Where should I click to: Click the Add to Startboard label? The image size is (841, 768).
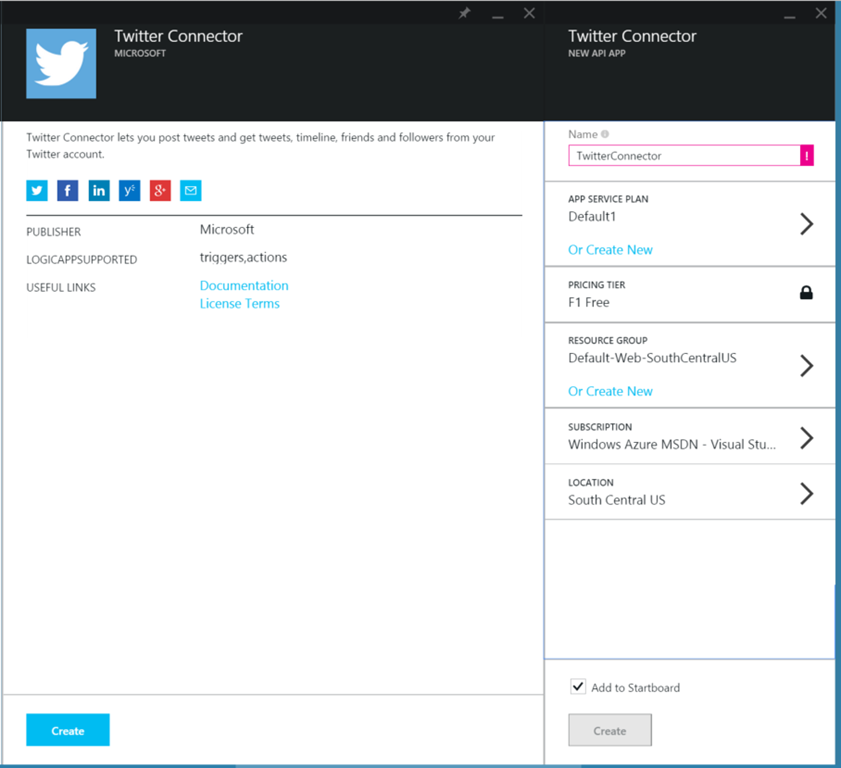[636, 688]
